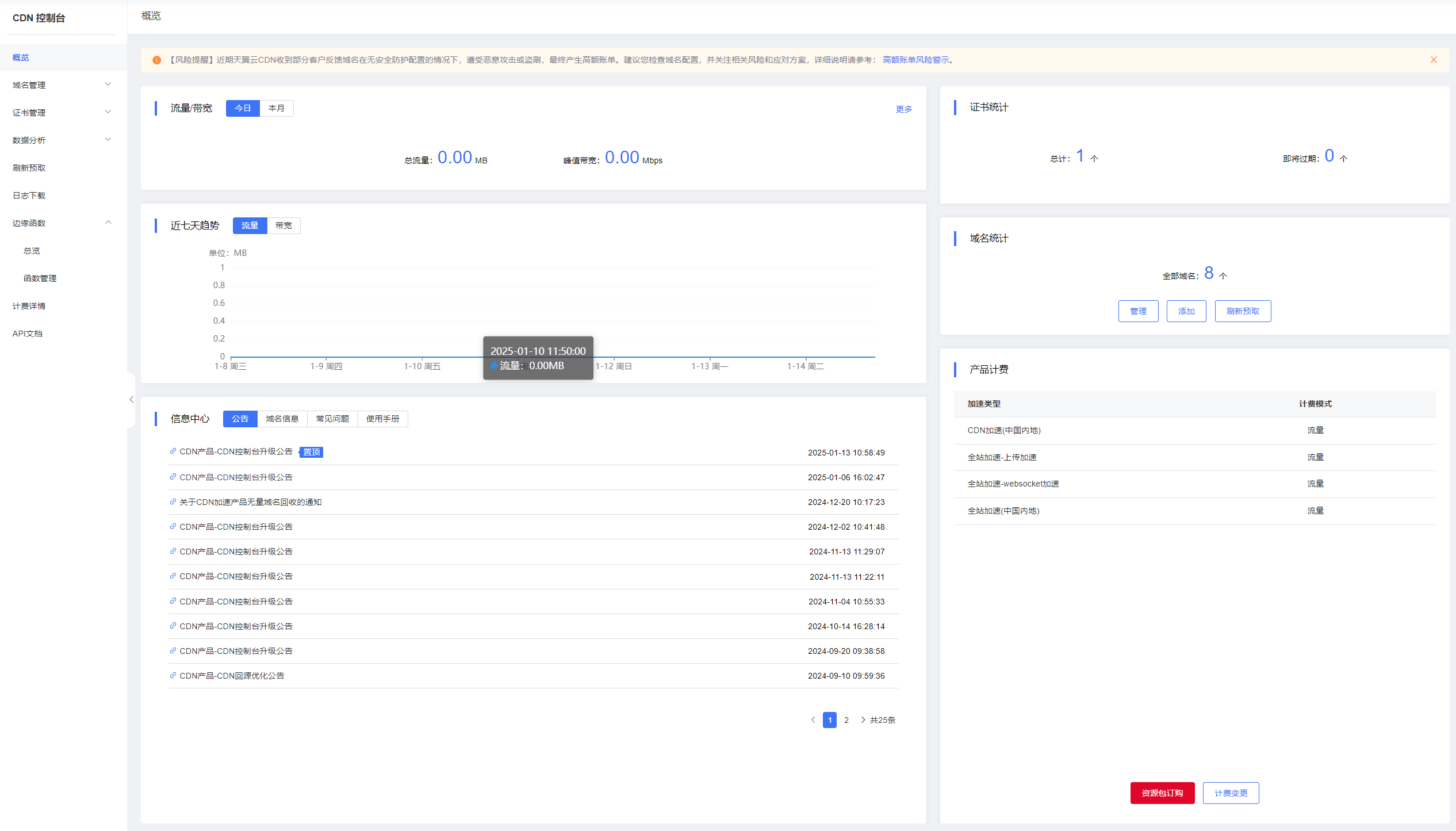
Task: Open 计费详情 in the sidebar
Action: [63, 306]
